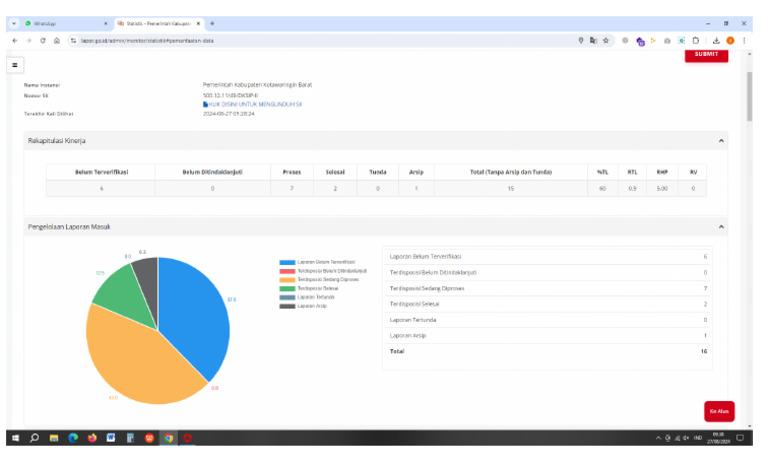Viewport: 768px width, 466px height.
Task: Open the orange Chrome profile avatar
Action: (730, 41)
